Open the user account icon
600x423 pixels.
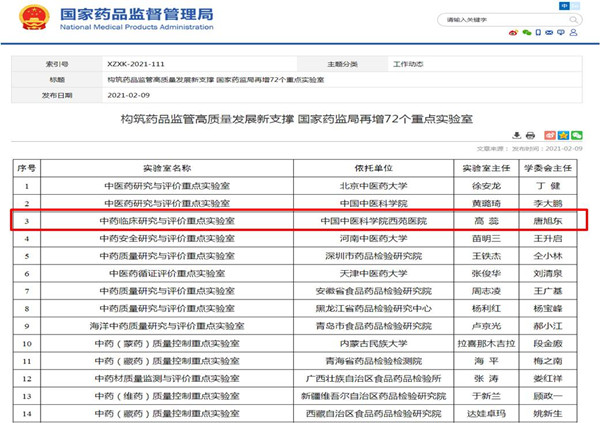(572, 33)
